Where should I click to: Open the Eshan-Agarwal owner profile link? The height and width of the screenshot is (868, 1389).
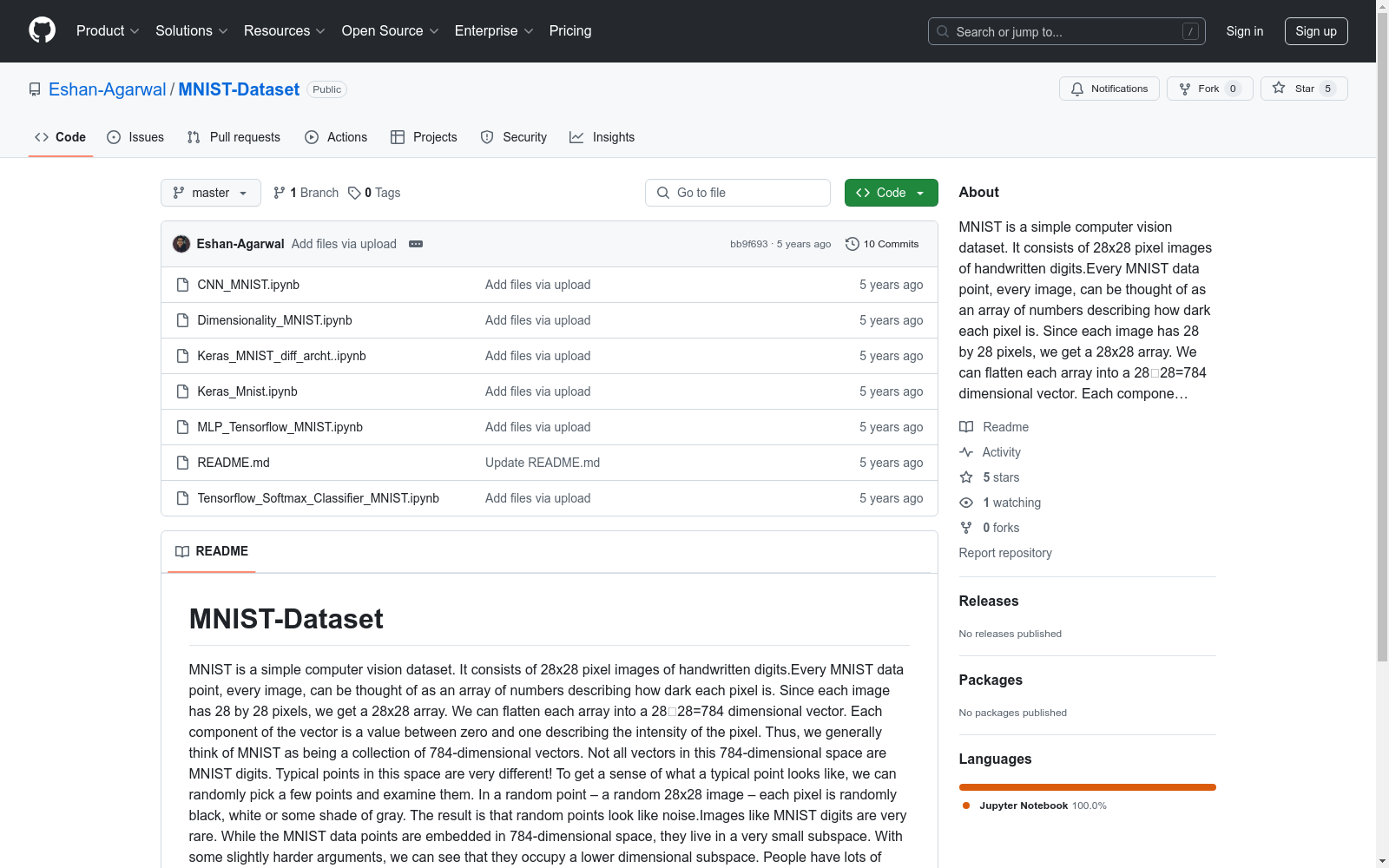[108, 89]
